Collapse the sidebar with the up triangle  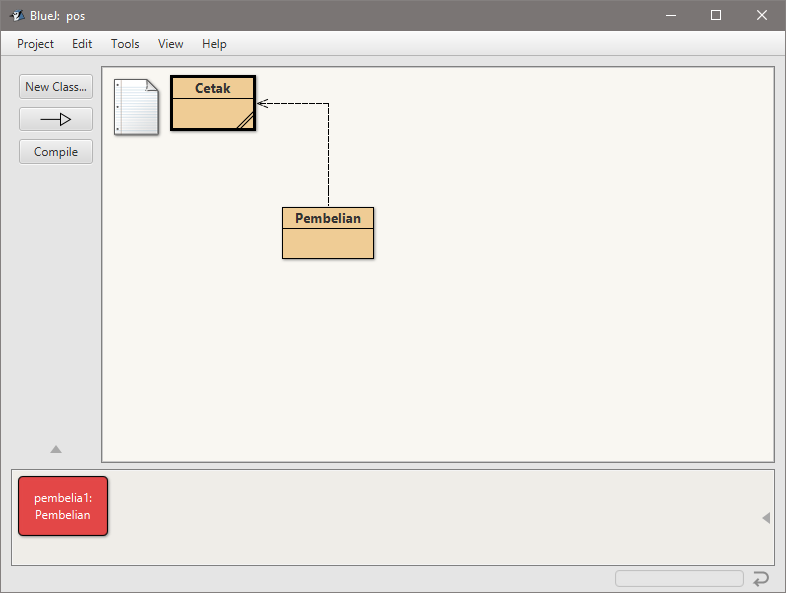click(x=56, y=449)
